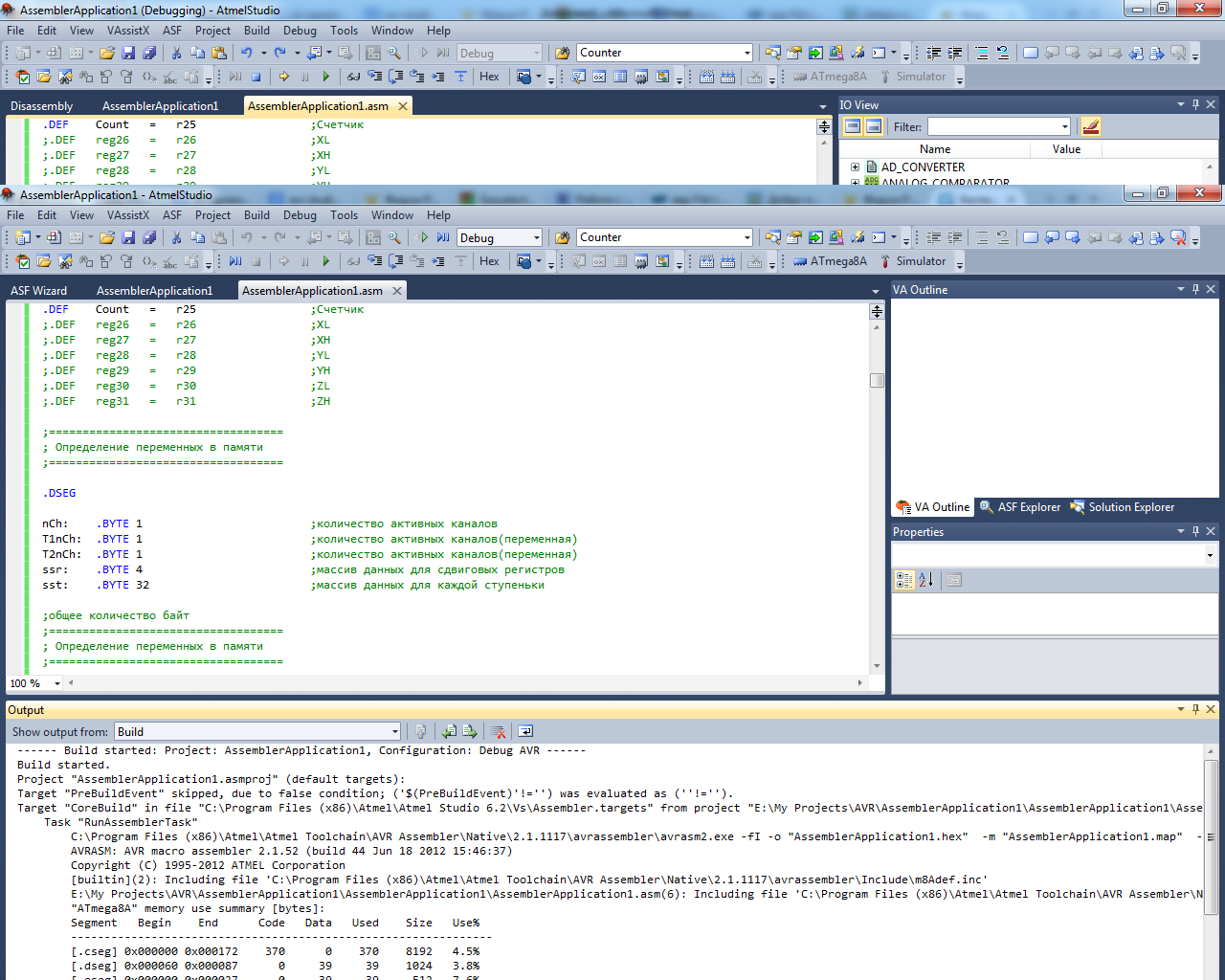This screenshot has height=980, width=1225.
Task: Toggle Categorized view in Properties panel
Action: 904,579
